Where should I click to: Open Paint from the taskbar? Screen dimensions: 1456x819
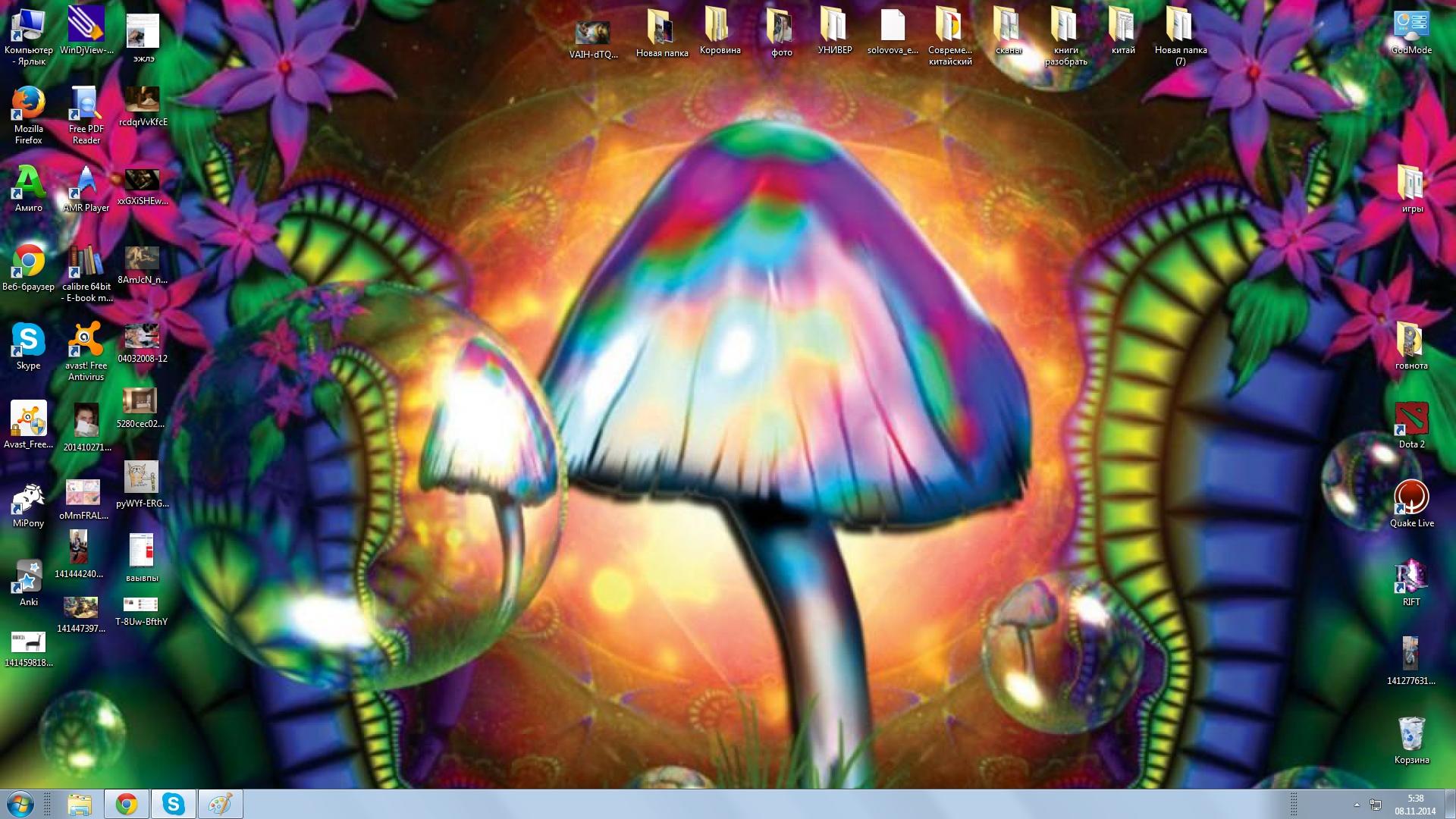coord(220,804)
